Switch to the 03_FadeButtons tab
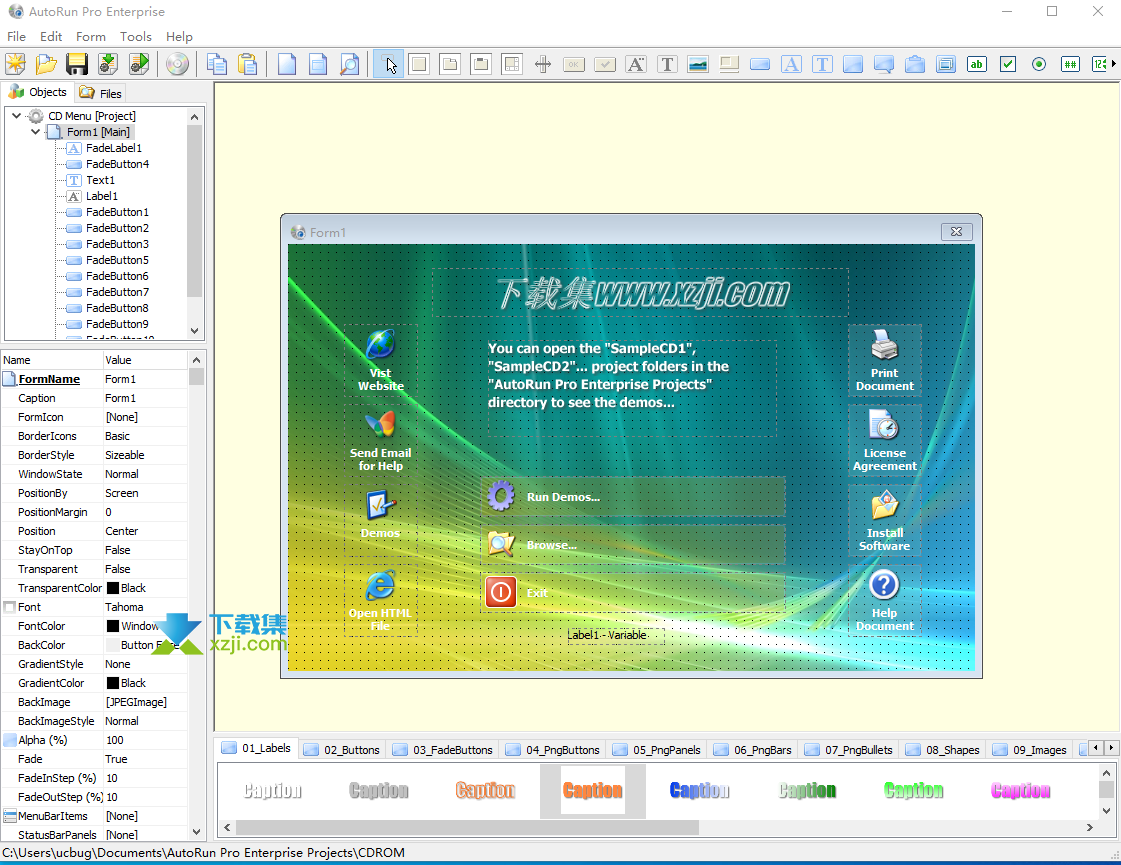 [443, 749]
